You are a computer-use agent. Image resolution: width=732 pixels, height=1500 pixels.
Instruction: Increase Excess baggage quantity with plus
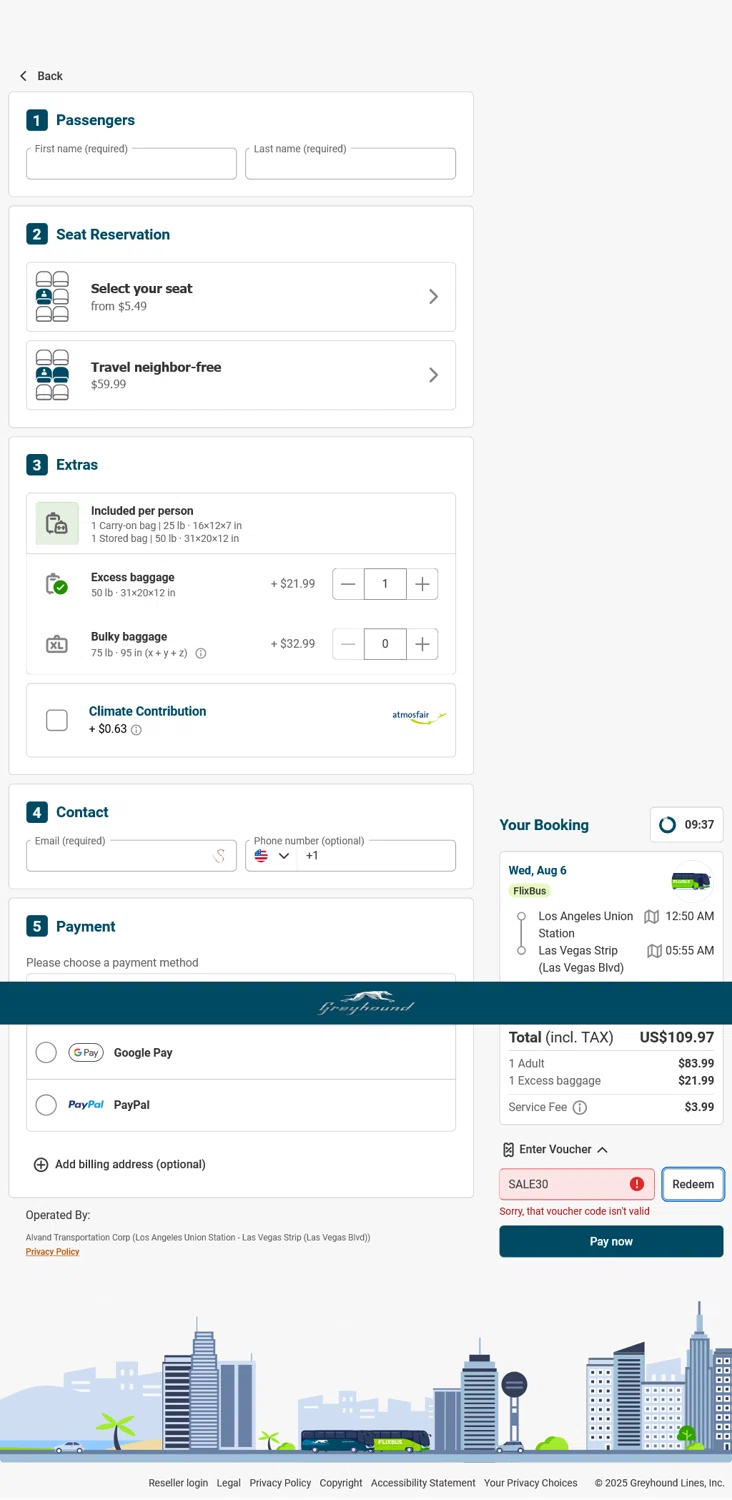(422, 584)
